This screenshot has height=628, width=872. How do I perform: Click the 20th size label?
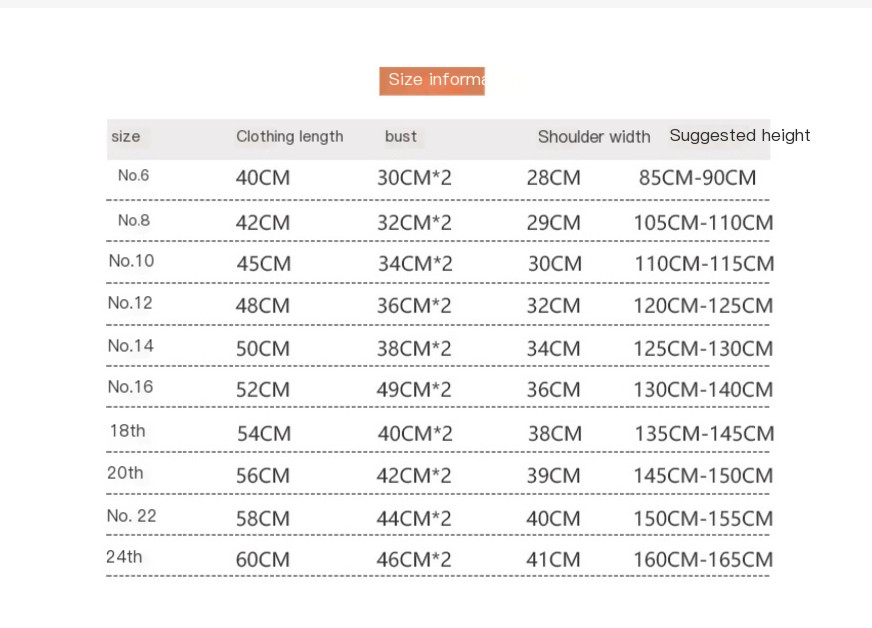(125, 473)
